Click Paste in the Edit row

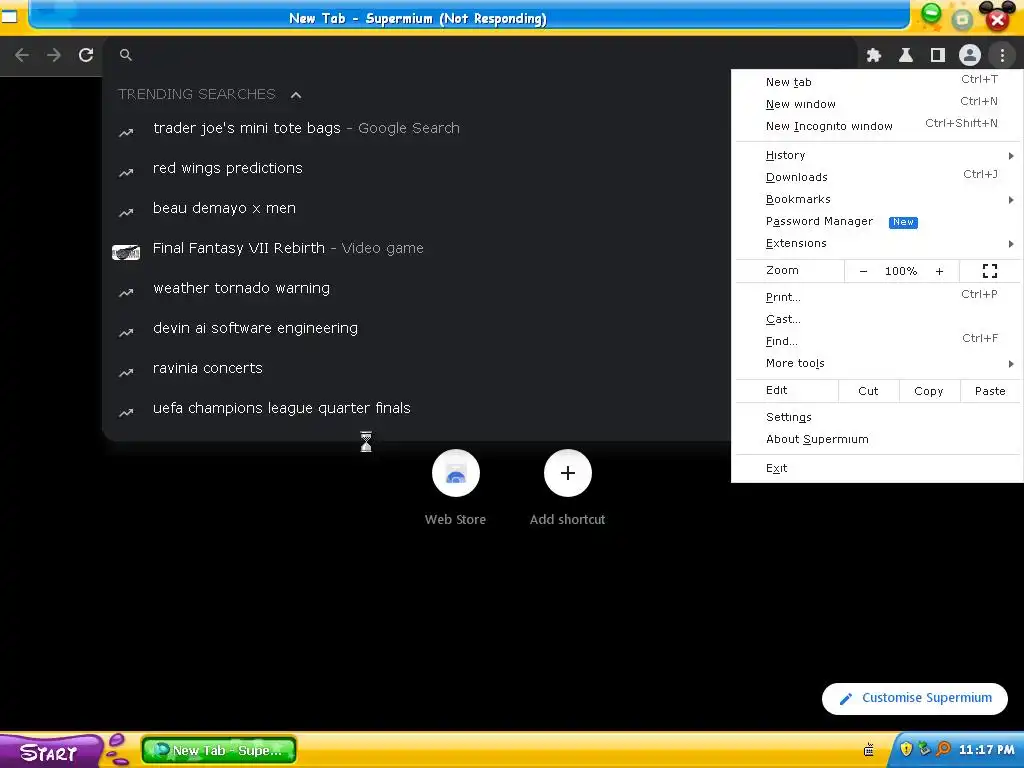coord(989,391)
